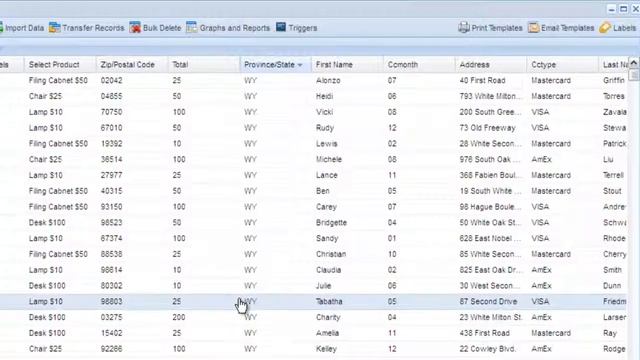Click address 87 Second Drive

[x=488, y=302]
